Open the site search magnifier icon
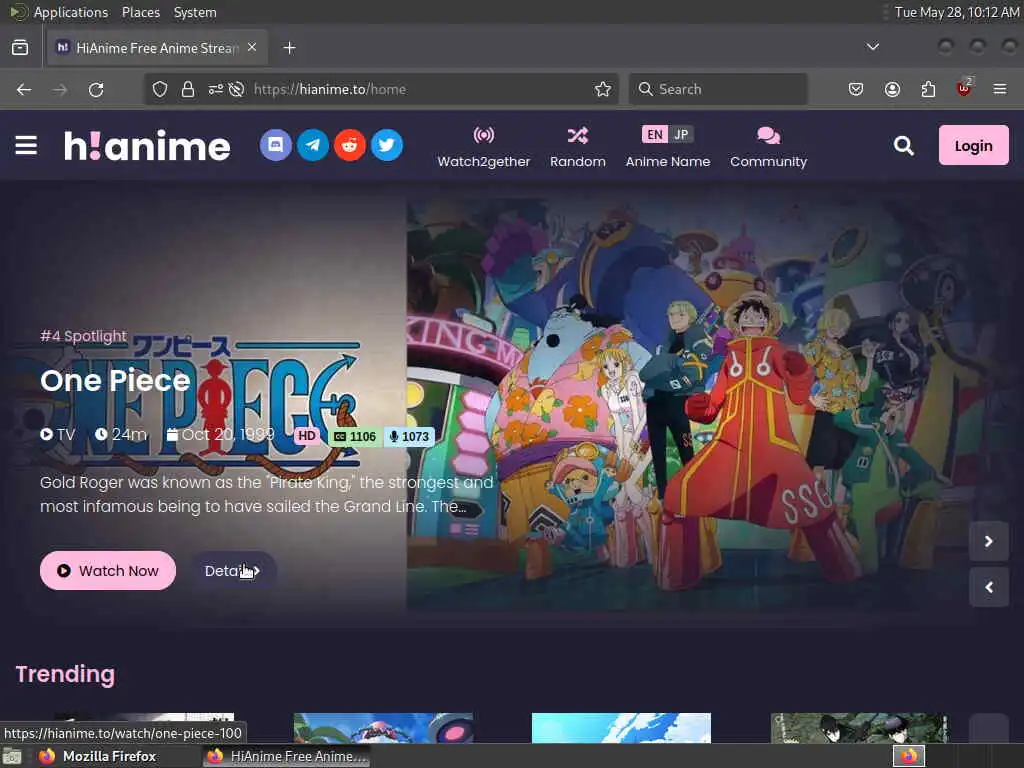This screenshot has width=1024, height=768. (x=904, y=145)
